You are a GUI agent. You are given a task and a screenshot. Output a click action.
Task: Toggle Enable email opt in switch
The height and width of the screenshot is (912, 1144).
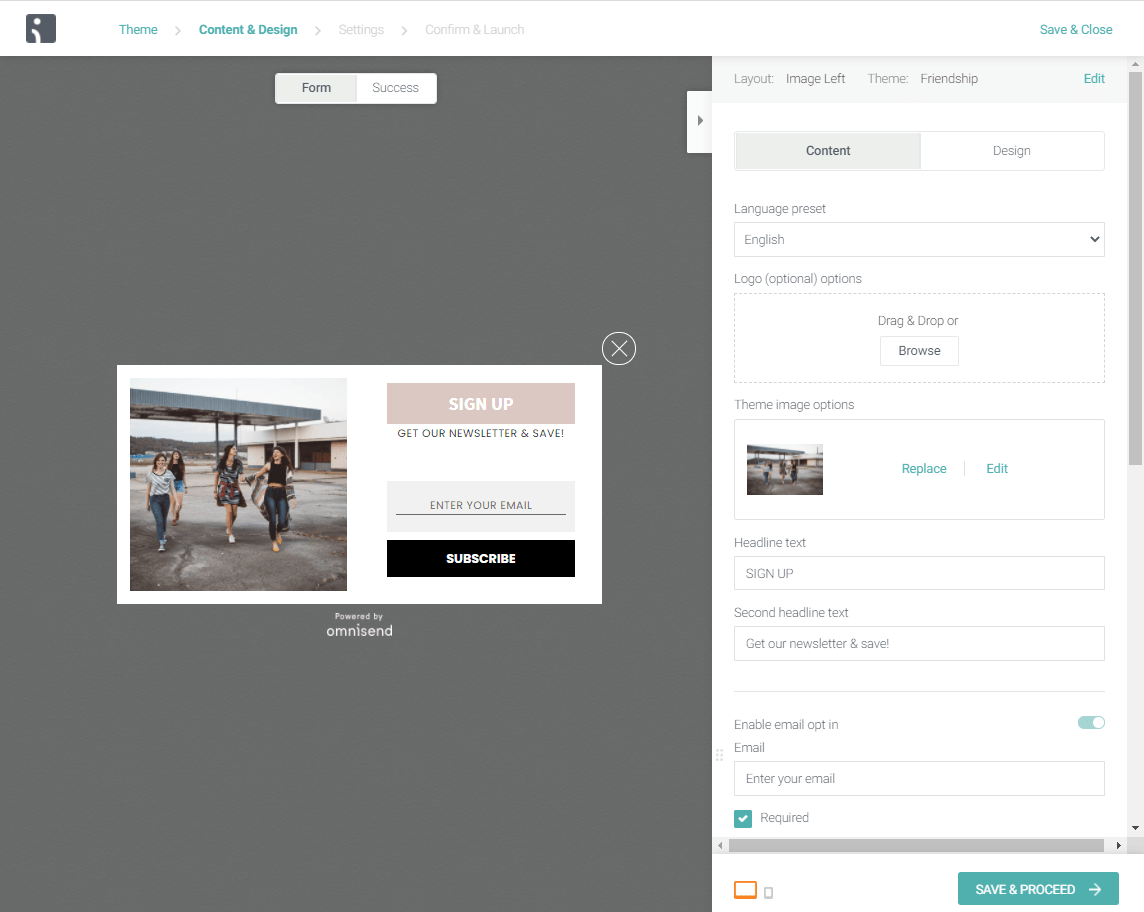[1091, 722]
